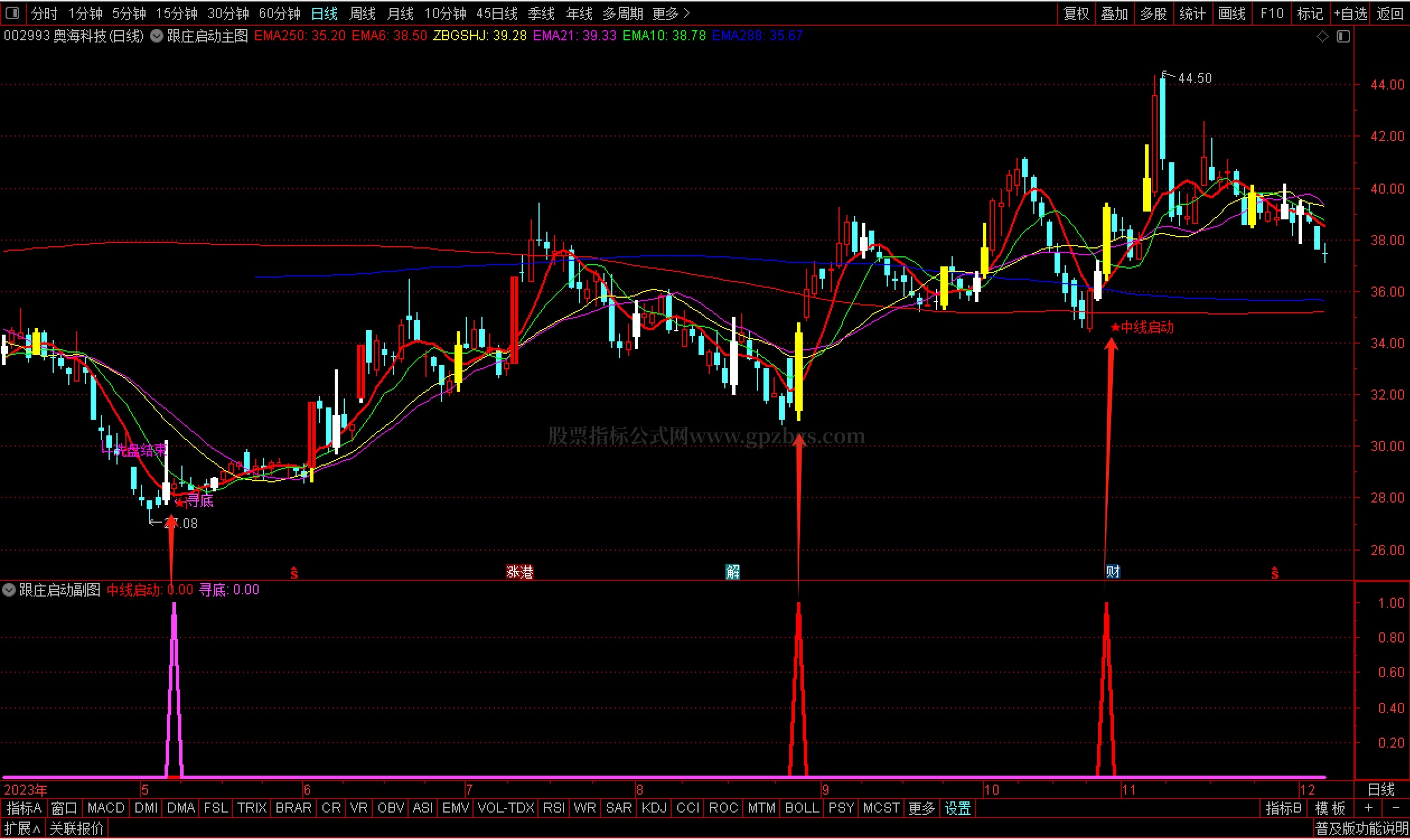Image resolution: width=1410 pixels, height=840 pixels.
Task: Select the VOL-TDX indicator
Action: [506, 809]
